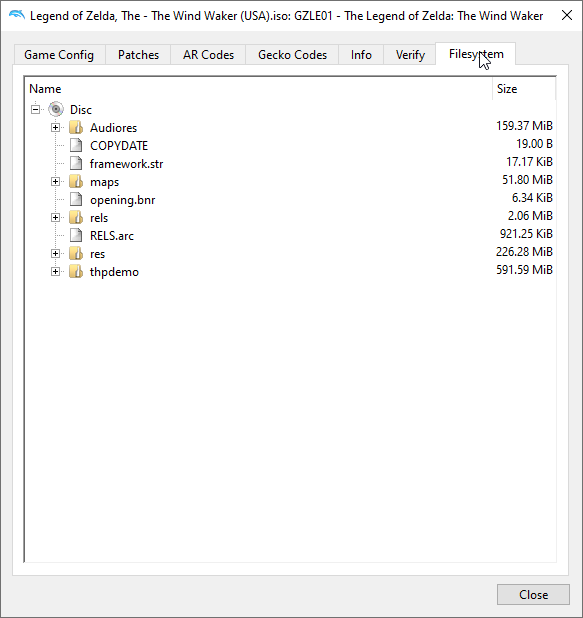Click the 51.80 MiB size value
583x618 pixels.
click(527, 180)
